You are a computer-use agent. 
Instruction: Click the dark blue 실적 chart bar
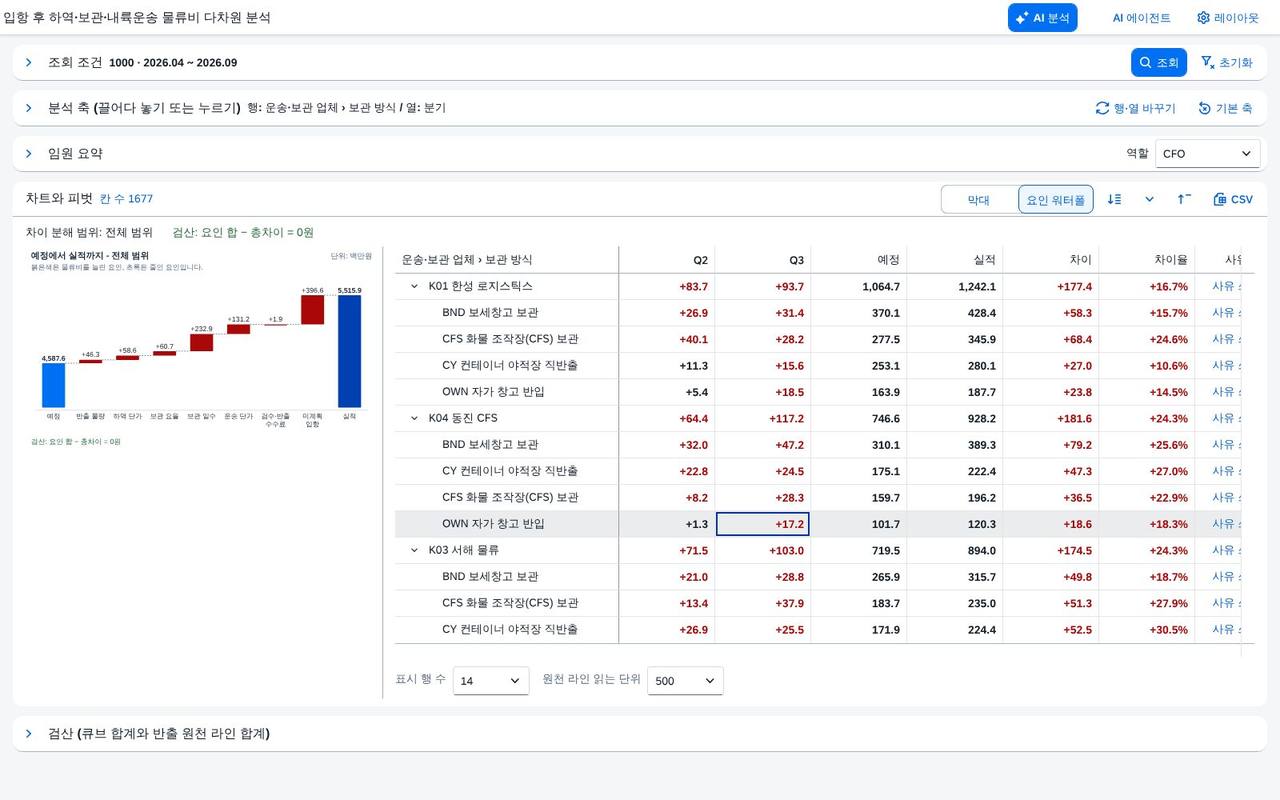[x=349, y=351]
